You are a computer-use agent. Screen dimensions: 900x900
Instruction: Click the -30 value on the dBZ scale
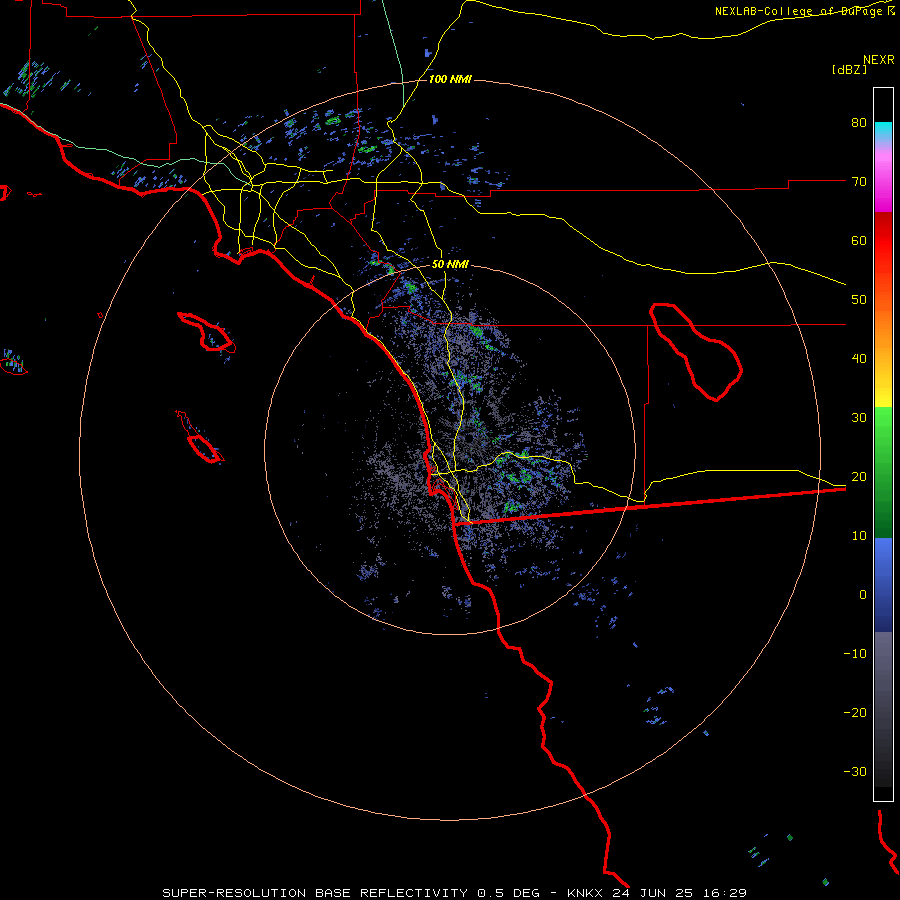[x=855, y=771]
